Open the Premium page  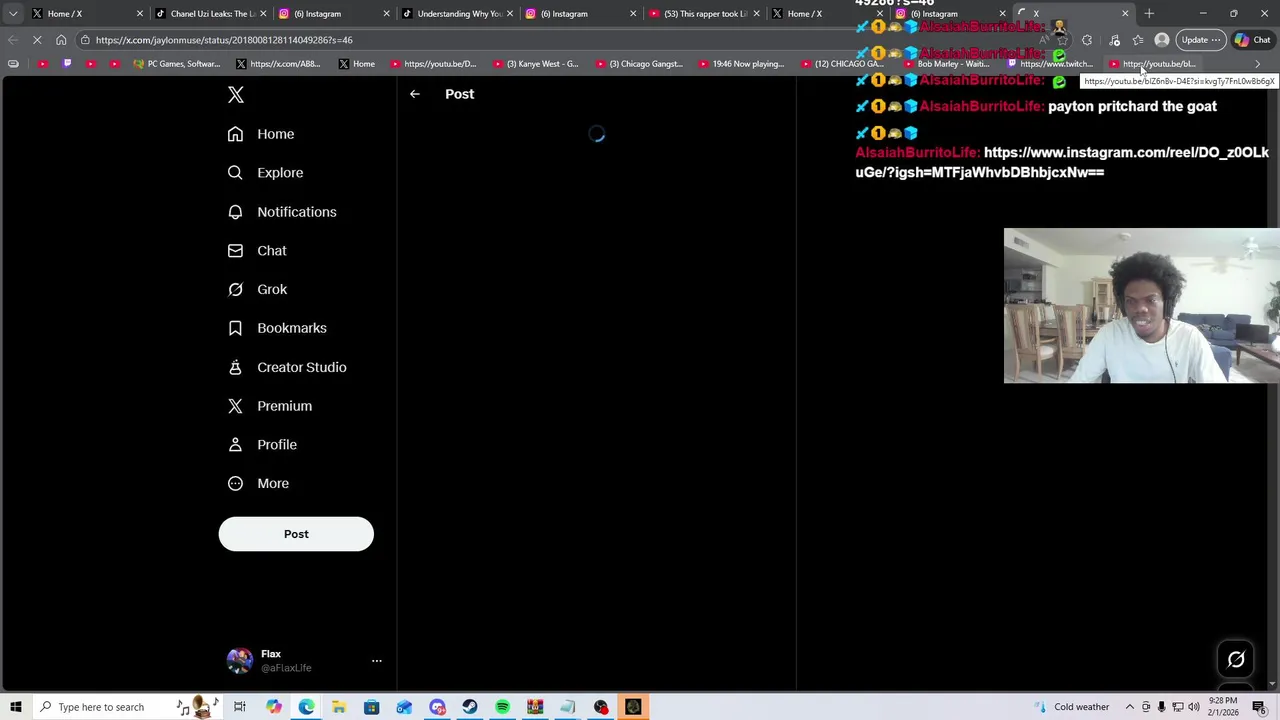(x=270, y=406)
